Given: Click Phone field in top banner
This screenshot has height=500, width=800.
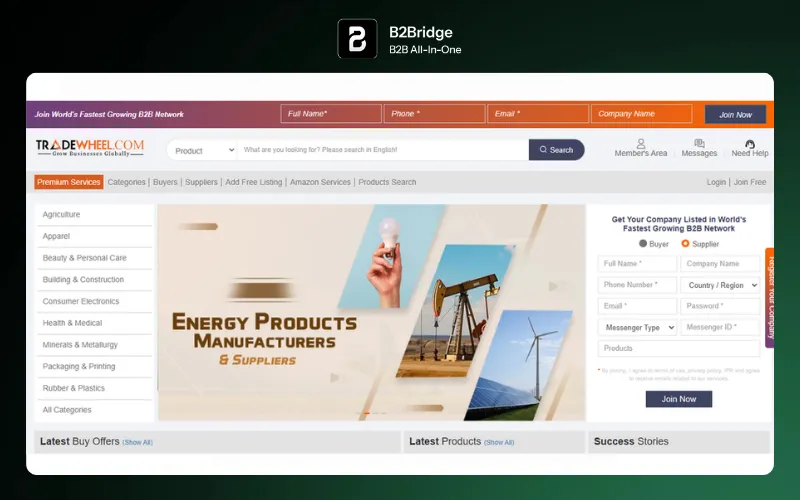Looking at the screenshot, I should [x=434, y=114].
